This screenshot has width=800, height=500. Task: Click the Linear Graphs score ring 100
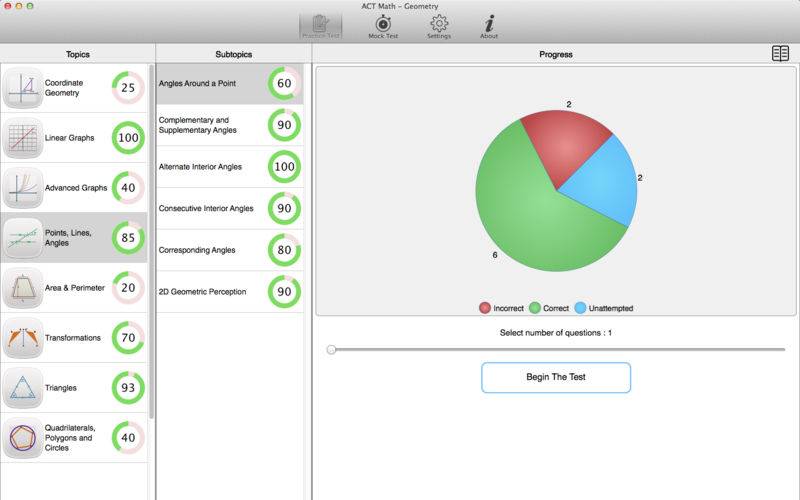coord(128,138)
